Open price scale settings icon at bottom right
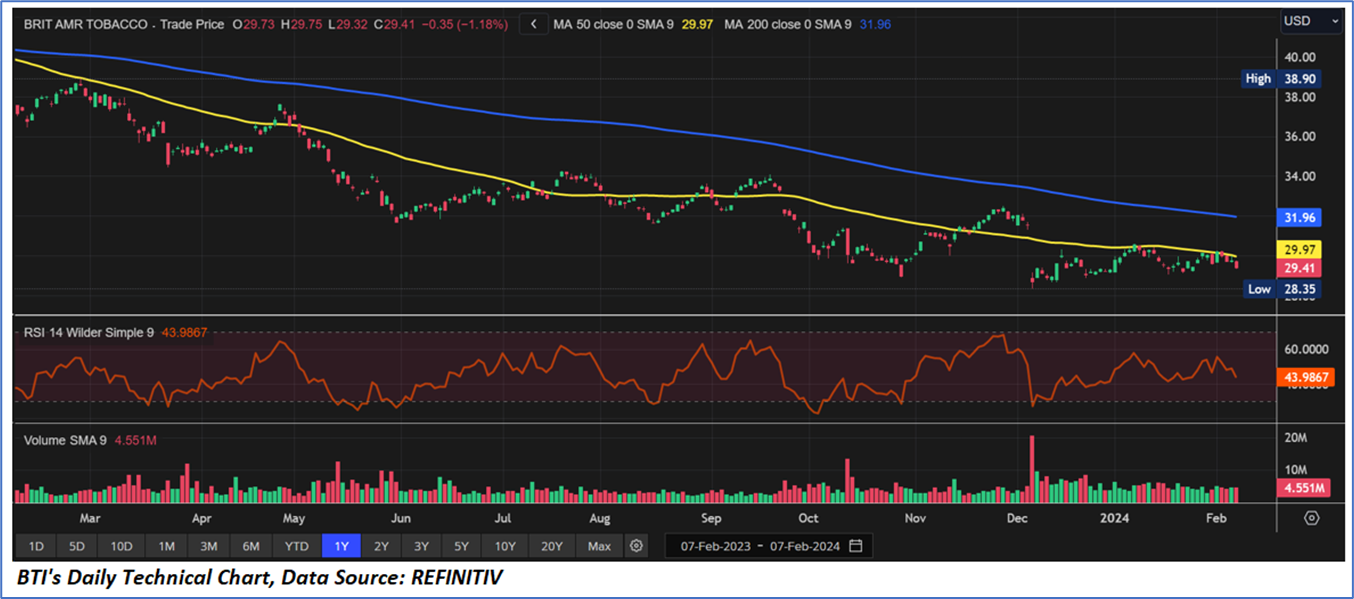 click(1312, 518)
